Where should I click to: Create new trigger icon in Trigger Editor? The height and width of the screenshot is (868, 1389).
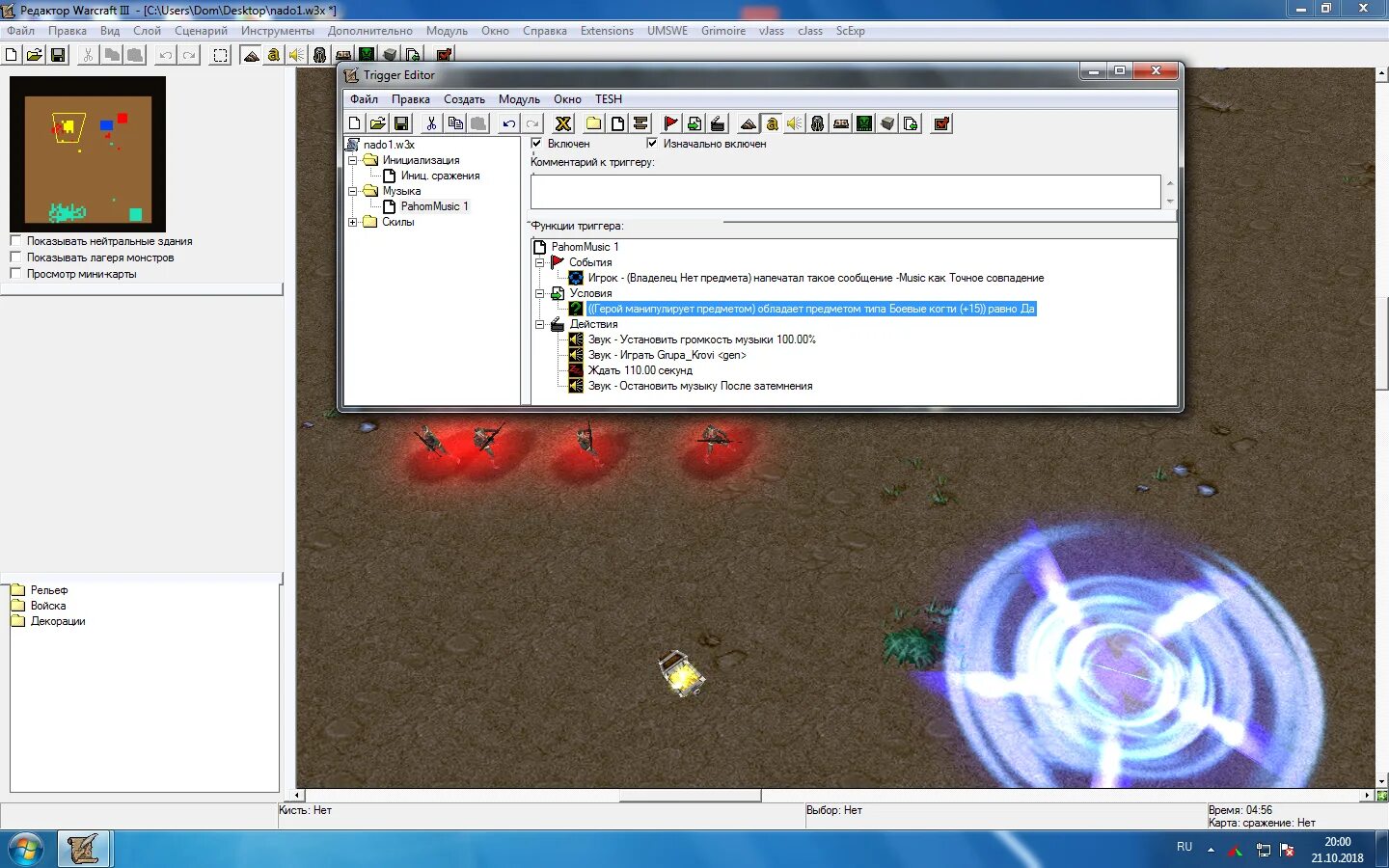(617, 123)
